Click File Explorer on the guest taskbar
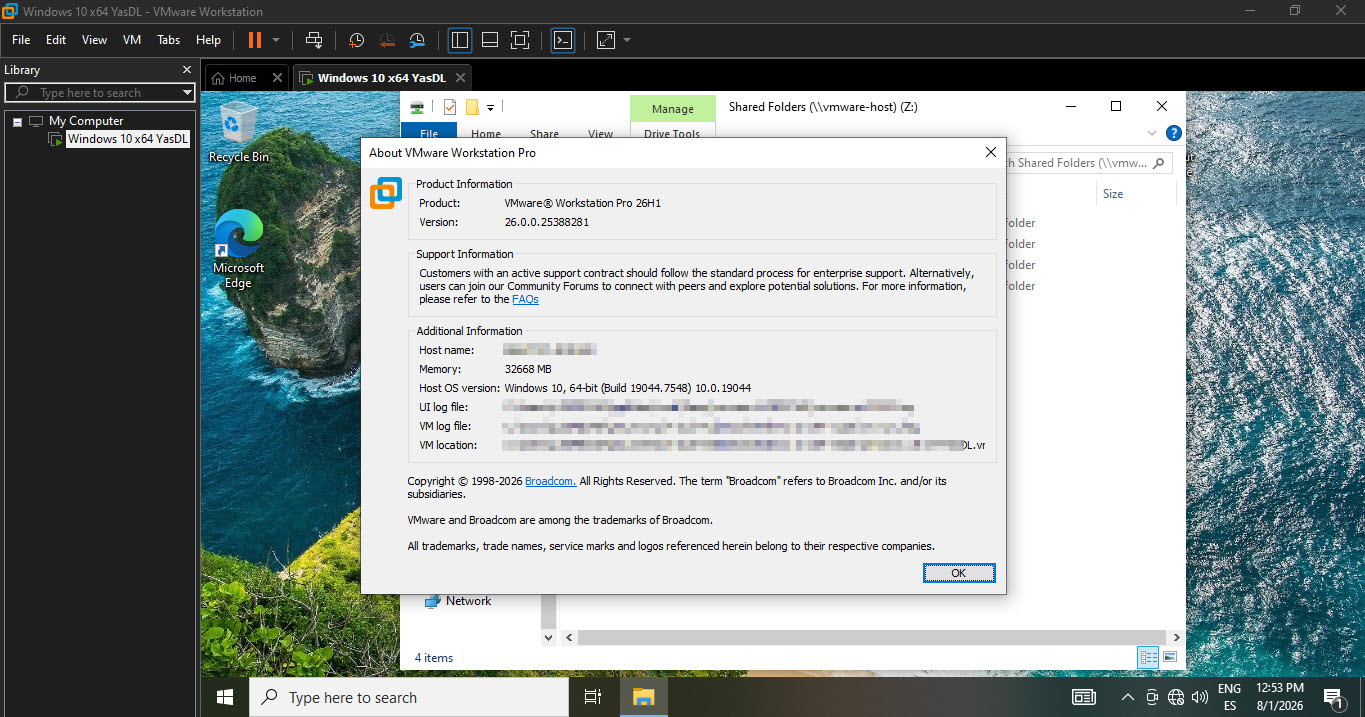The width and height of the screenshot is (1365, 717). pyautogui.click(x=642, y=697)
